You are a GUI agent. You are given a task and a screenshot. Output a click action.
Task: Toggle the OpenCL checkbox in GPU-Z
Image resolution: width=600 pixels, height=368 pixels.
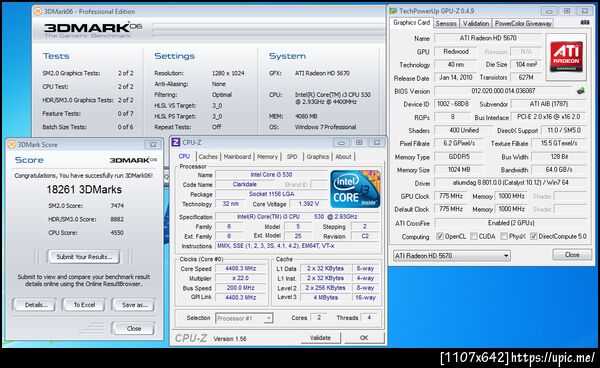440,236
